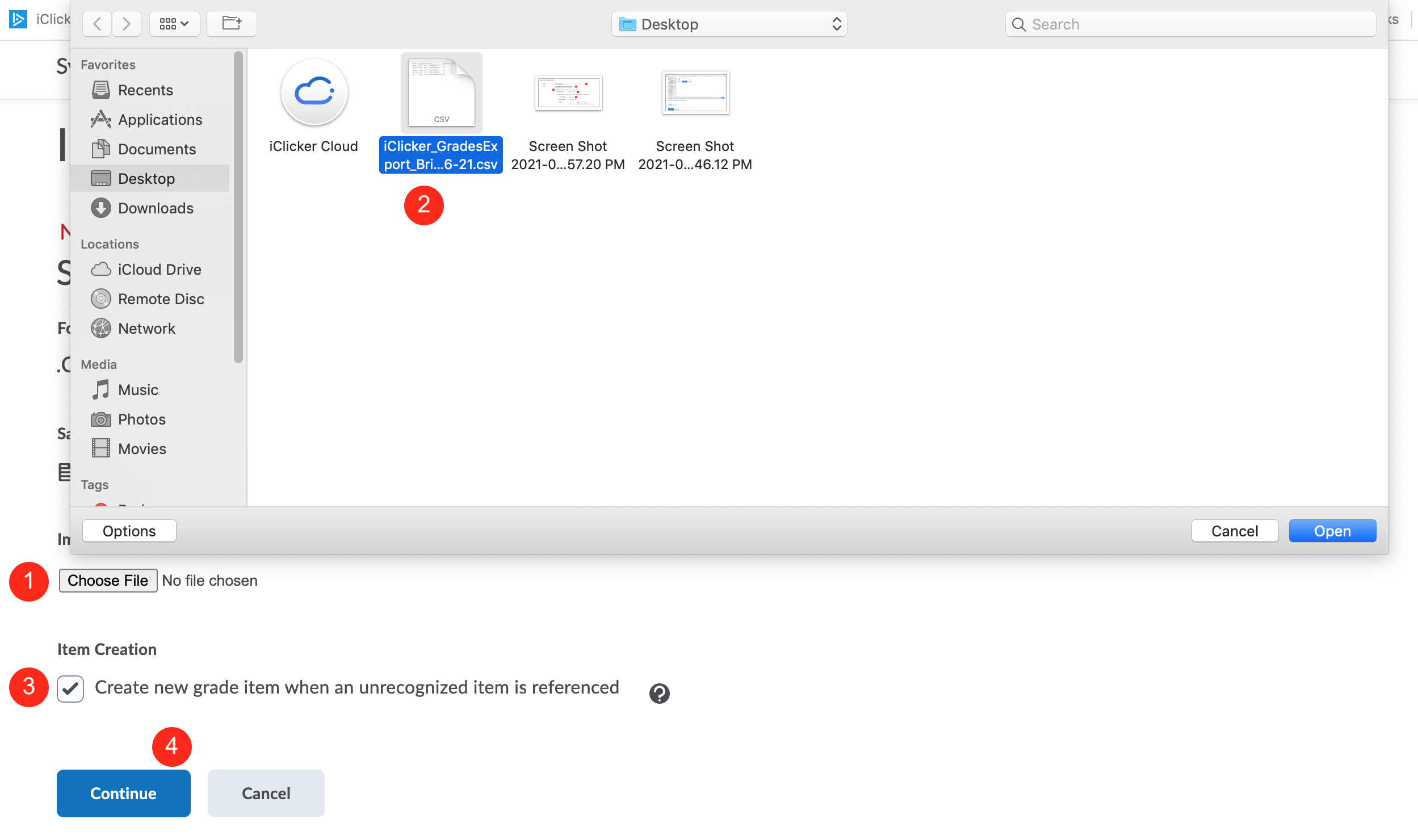The height and width of the screenshot is (840, 1418).
Task: Click the Recents sidebar icon
Action: point(101,90)
